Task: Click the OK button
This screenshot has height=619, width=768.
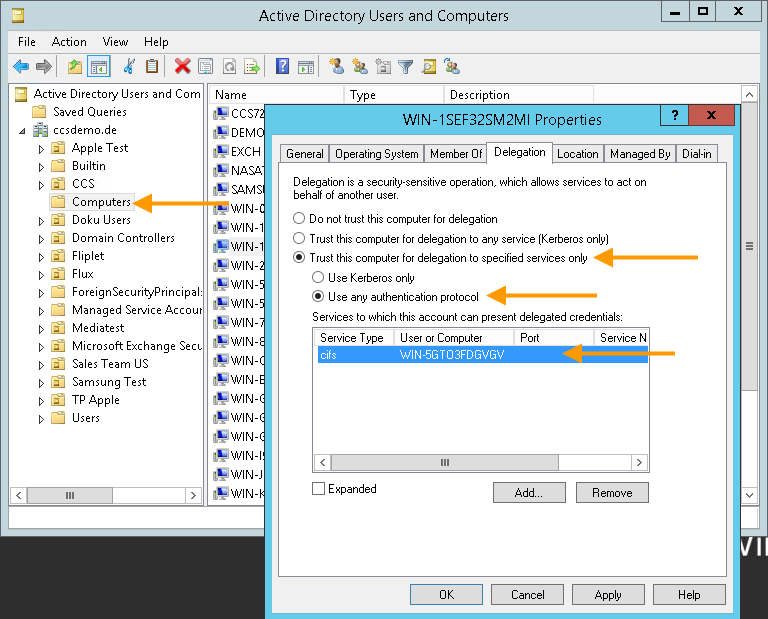Action: pyautogui.click(x=446, y=595)
